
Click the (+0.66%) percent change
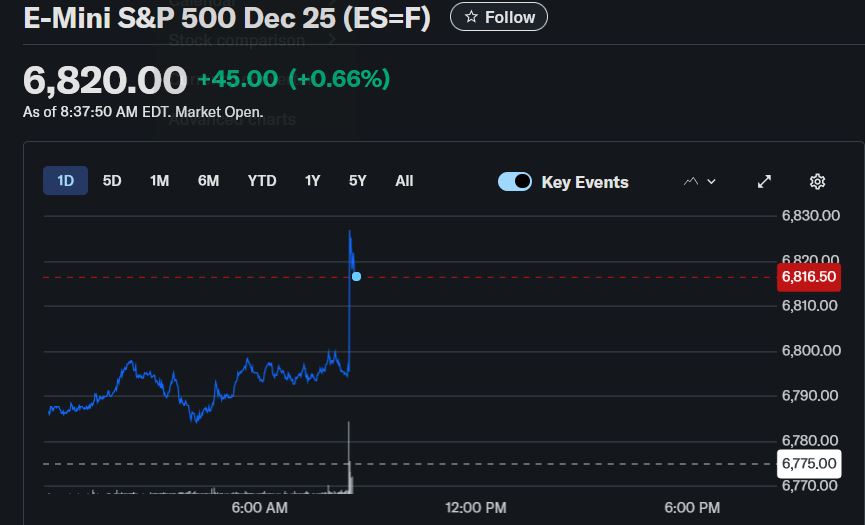click(x=339, y=79)
